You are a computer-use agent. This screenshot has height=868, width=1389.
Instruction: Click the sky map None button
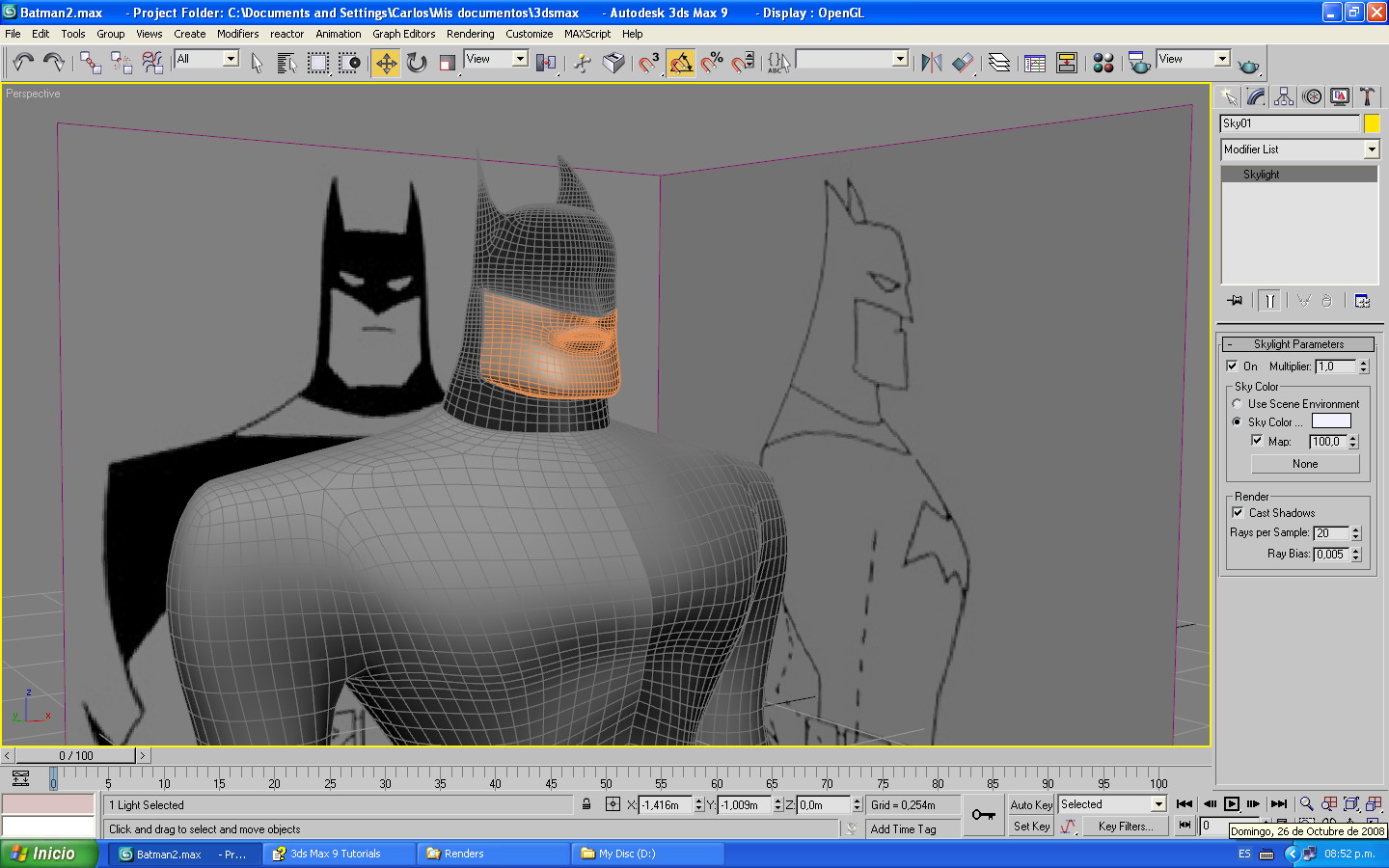click(x=1304, y=464)
